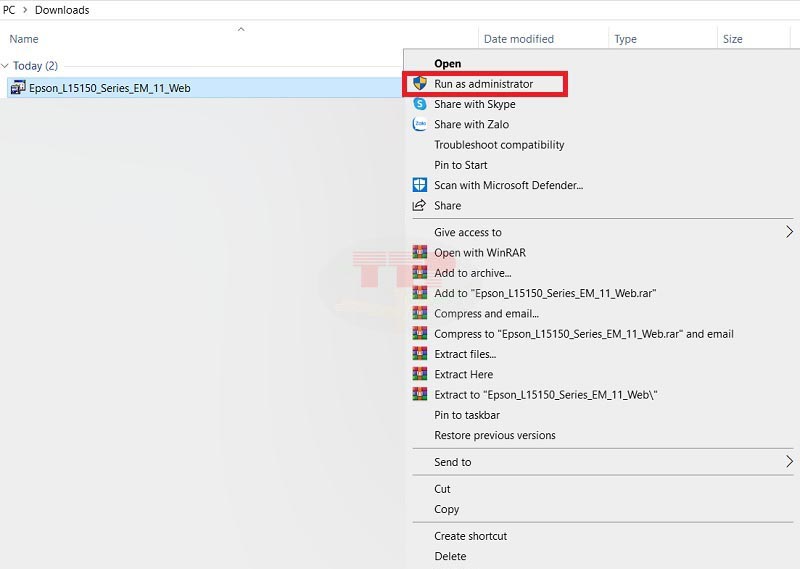
Task: Sort by the Name column header
Action: (24, 39)
